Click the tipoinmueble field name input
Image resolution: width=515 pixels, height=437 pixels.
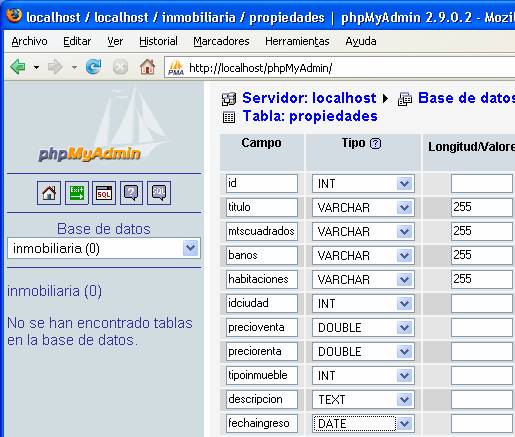point(262,375)
